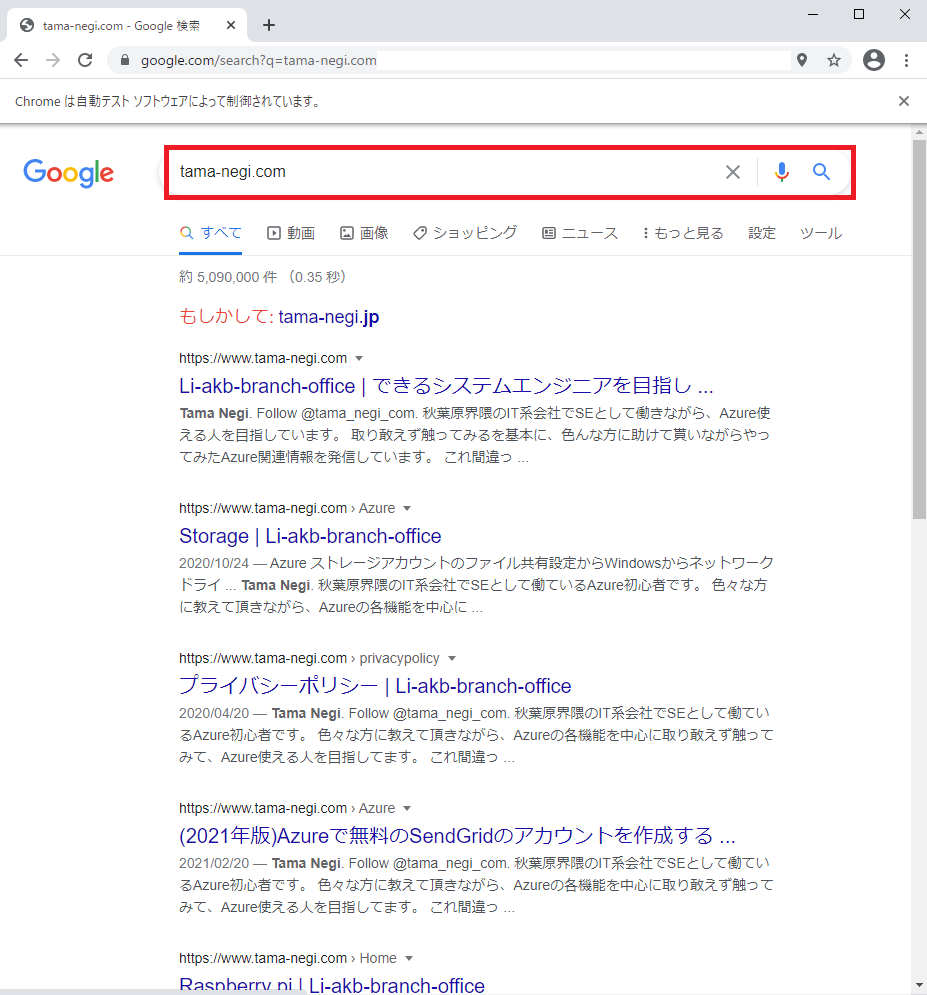Switch to the 画像 tab

tap(364, 233)
